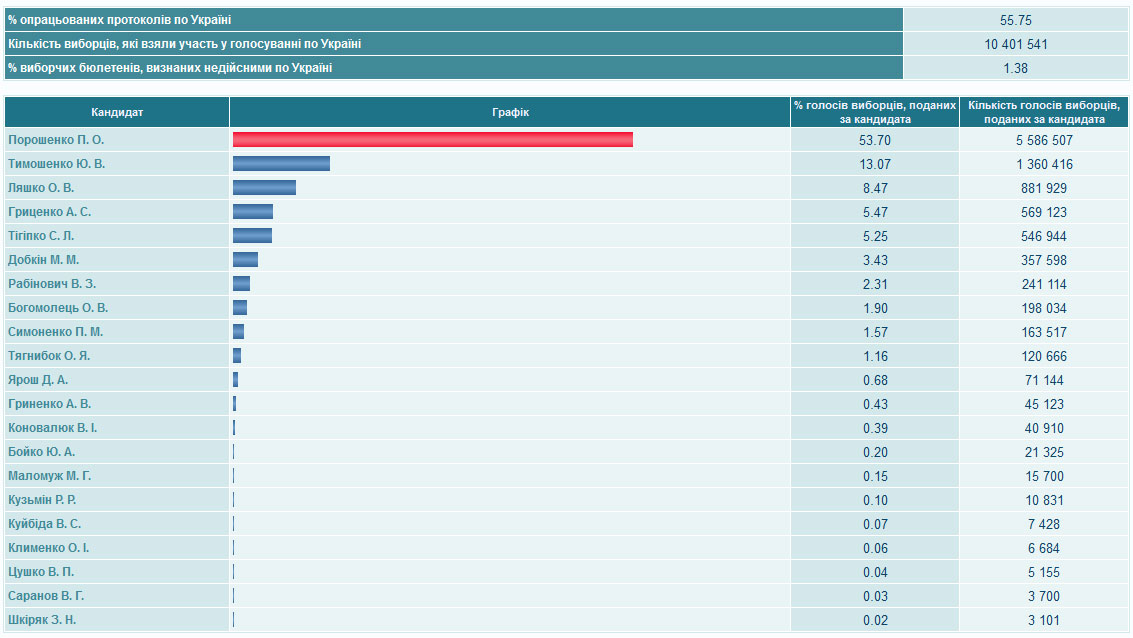Click the blue bar for Тимошенко
1133x638 pixels.
click(281, 164)
